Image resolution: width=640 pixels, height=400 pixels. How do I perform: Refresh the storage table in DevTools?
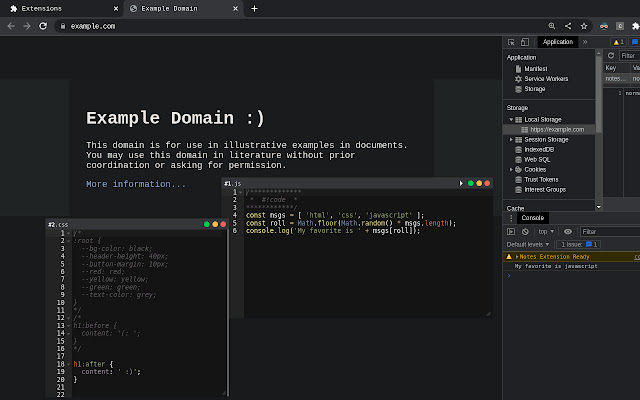tap(609, 56)
